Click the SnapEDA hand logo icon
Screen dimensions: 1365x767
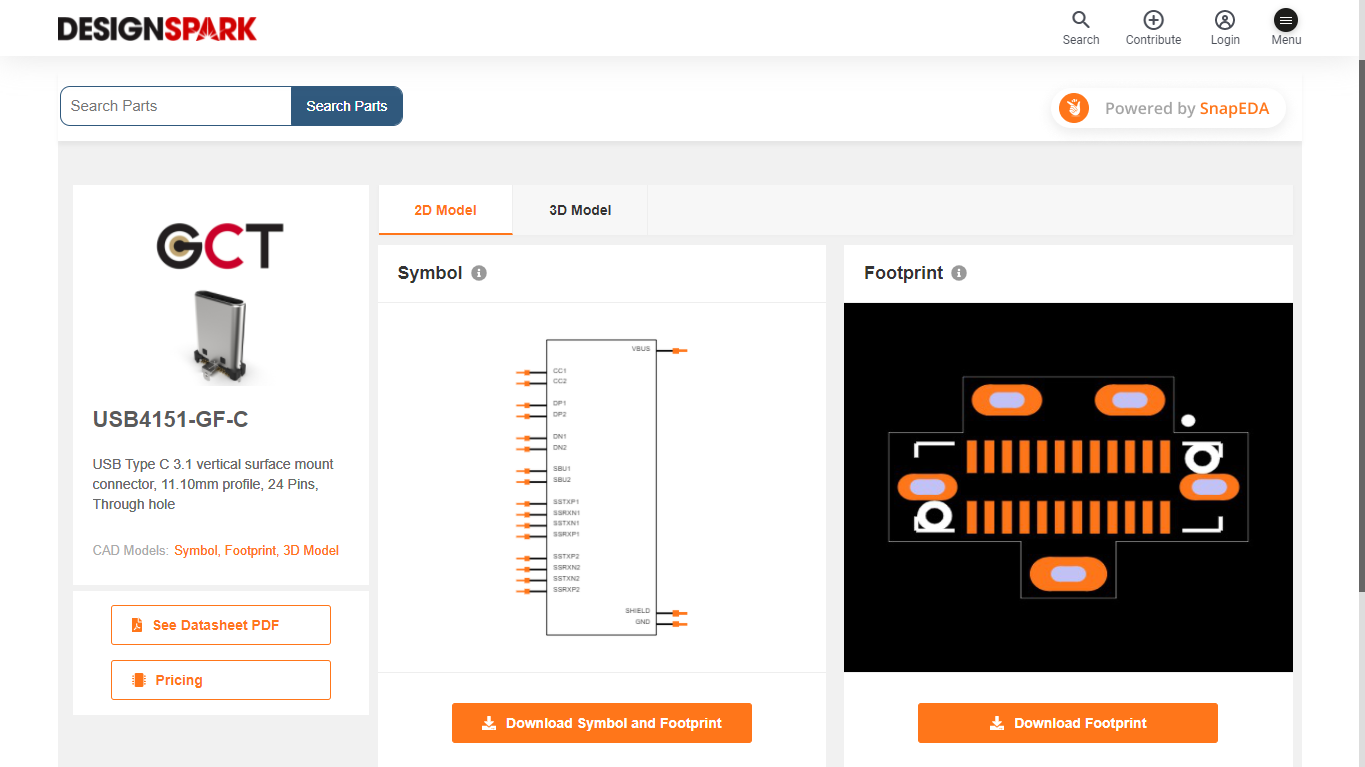point(1074,108)
